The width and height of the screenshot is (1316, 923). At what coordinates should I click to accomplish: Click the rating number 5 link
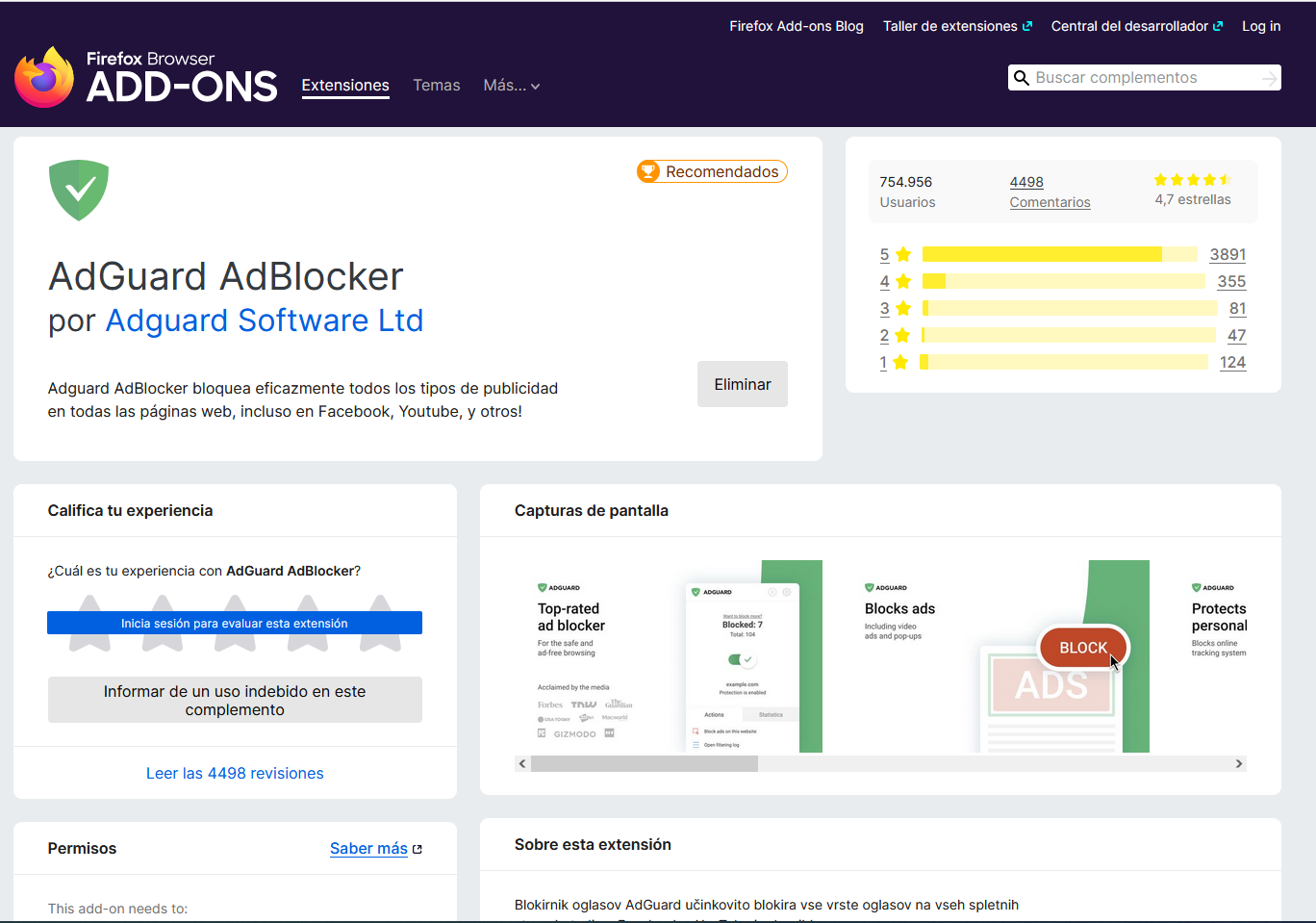884,254
